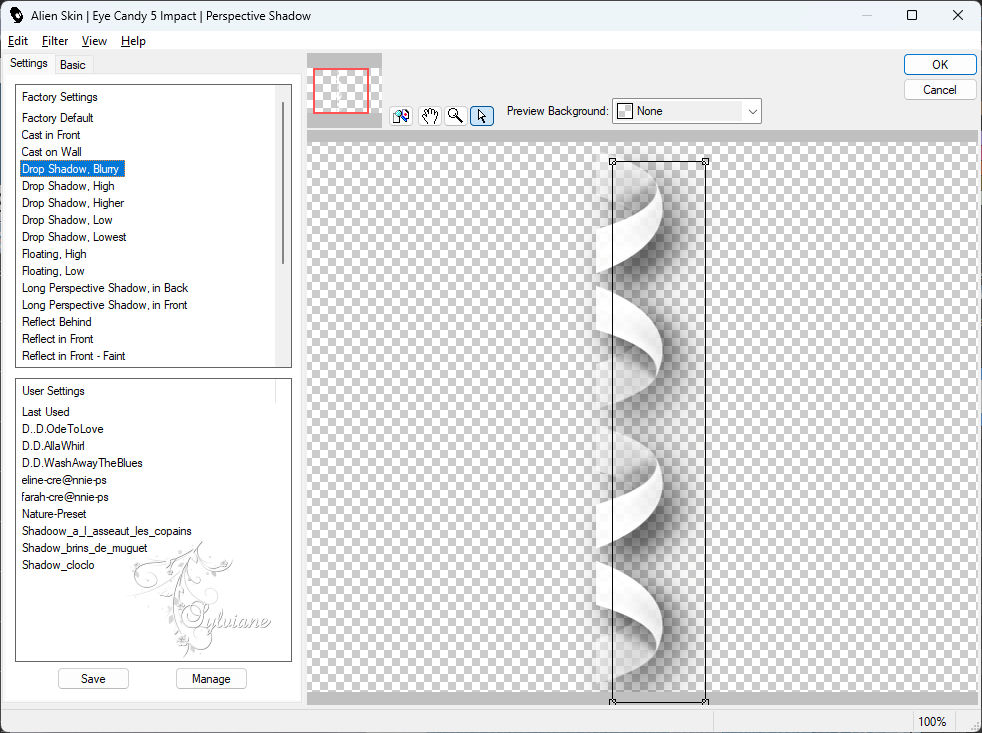Click the Manage presets button
Image resolution: width=982 pixels, height=733 pixels.
(211, 678)
